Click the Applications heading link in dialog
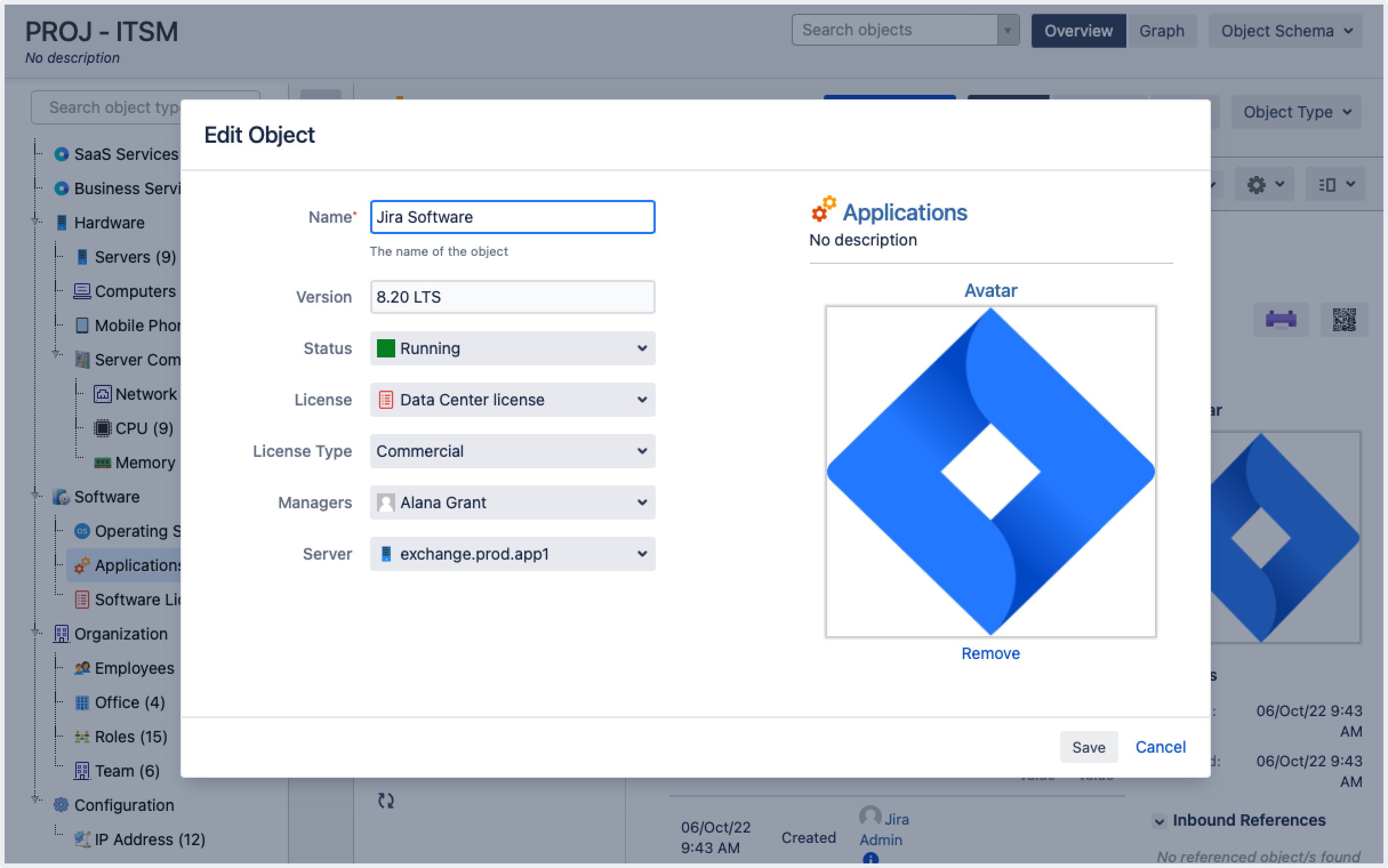 (905, 213)
